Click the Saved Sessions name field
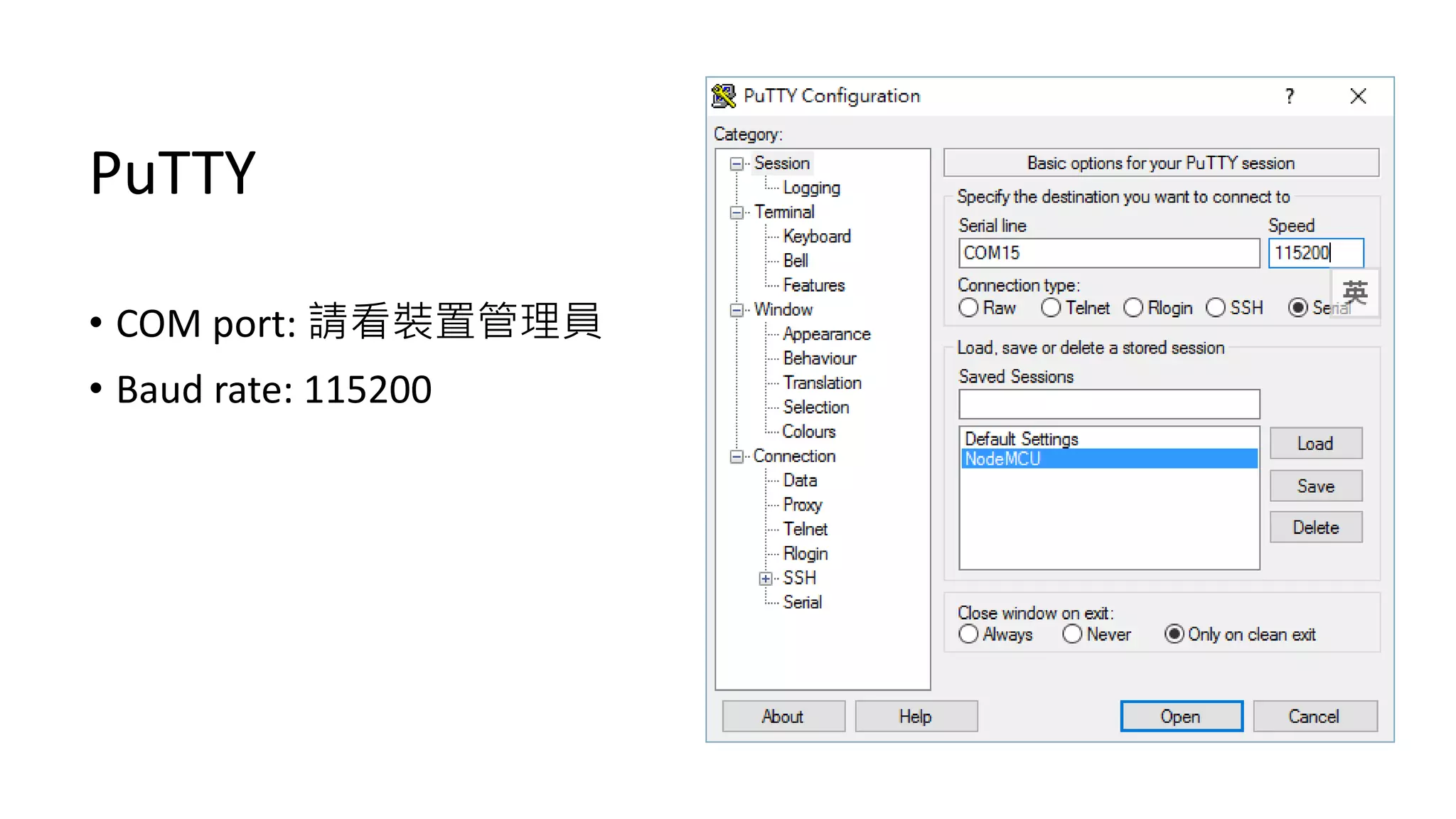1456x819 pixels. pos(1109,405)
